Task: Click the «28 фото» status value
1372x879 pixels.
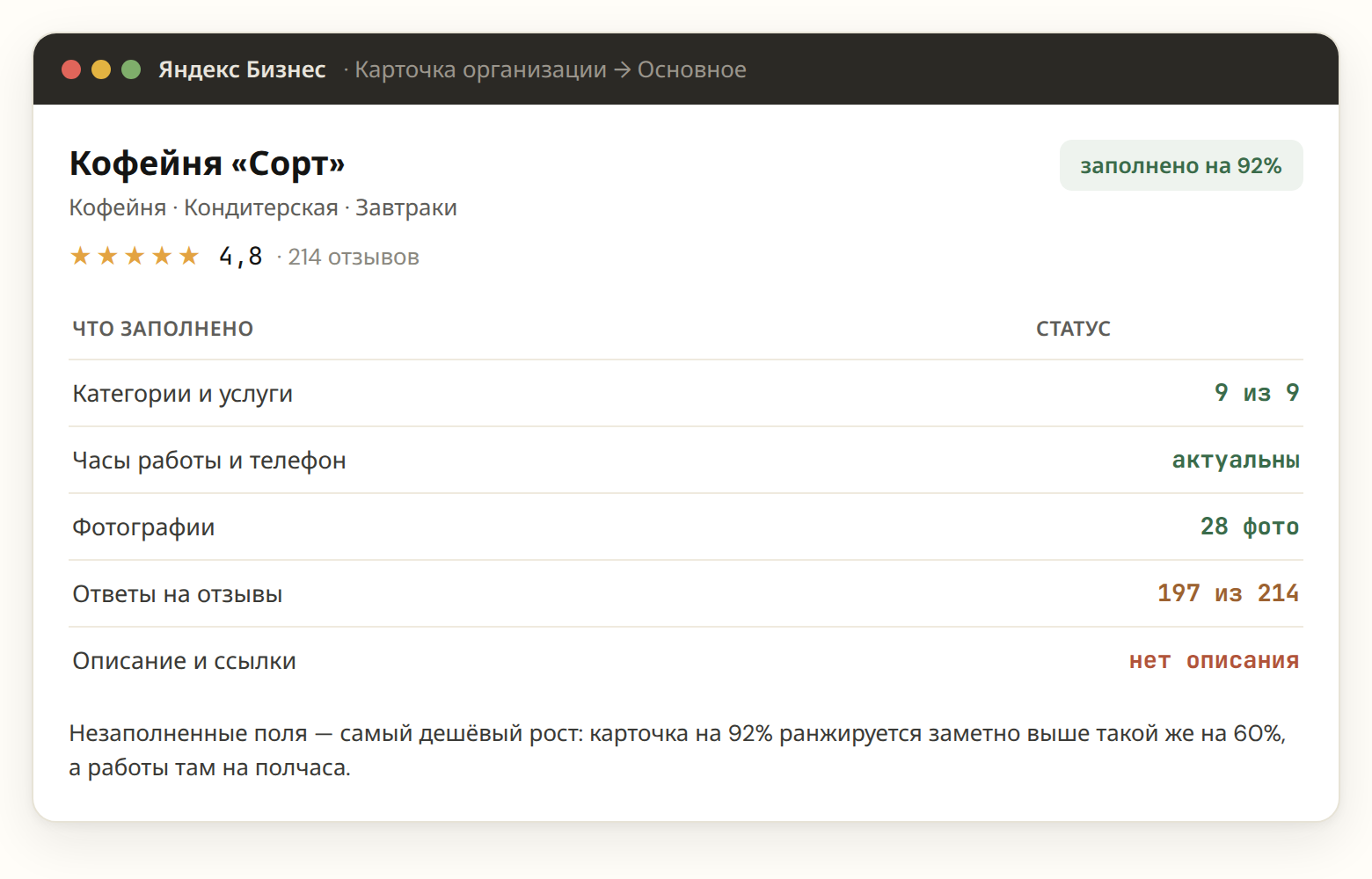Action: tap(1250, 527)
